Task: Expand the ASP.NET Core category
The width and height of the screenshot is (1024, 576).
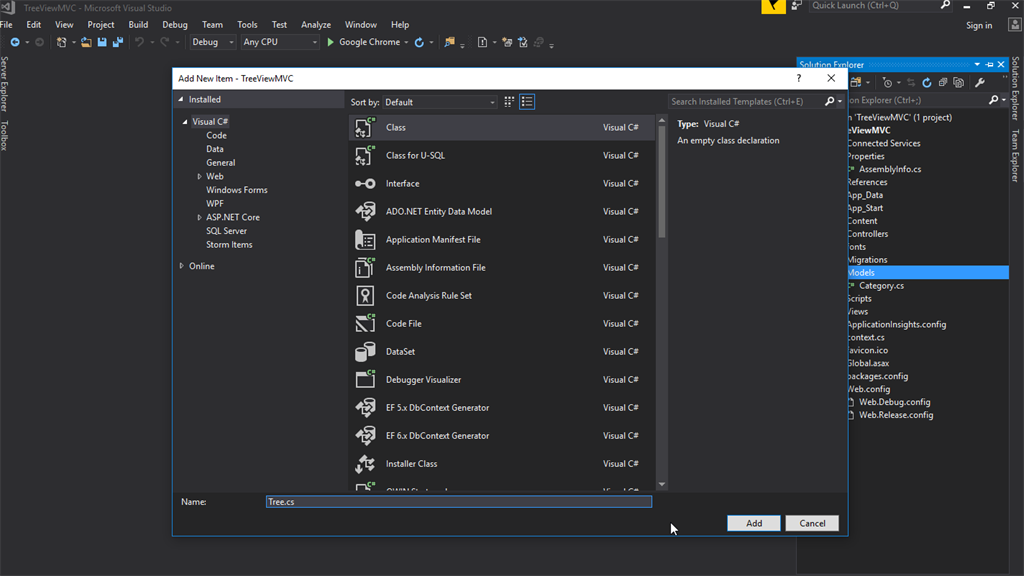Action: coord(199,217)
